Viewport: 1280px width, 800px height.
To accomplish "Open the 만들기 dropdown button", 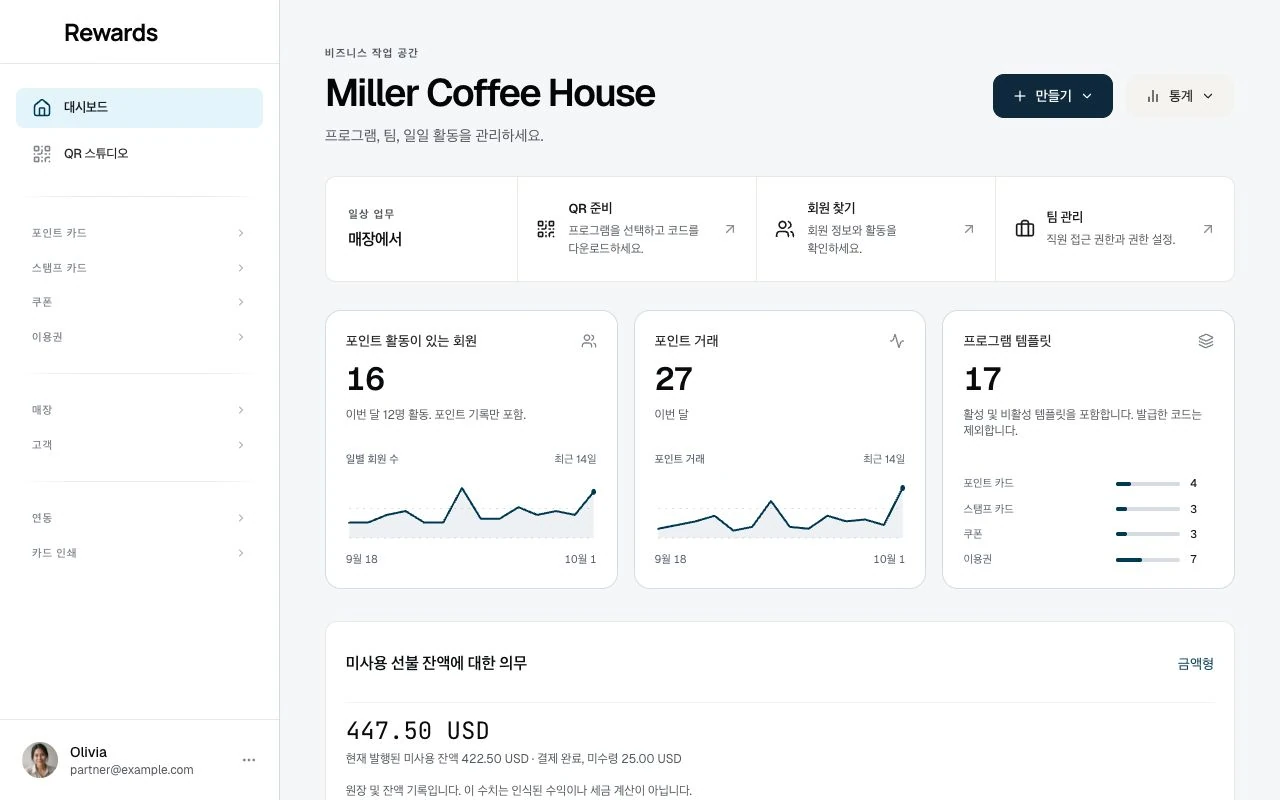I will (1053, 96).
